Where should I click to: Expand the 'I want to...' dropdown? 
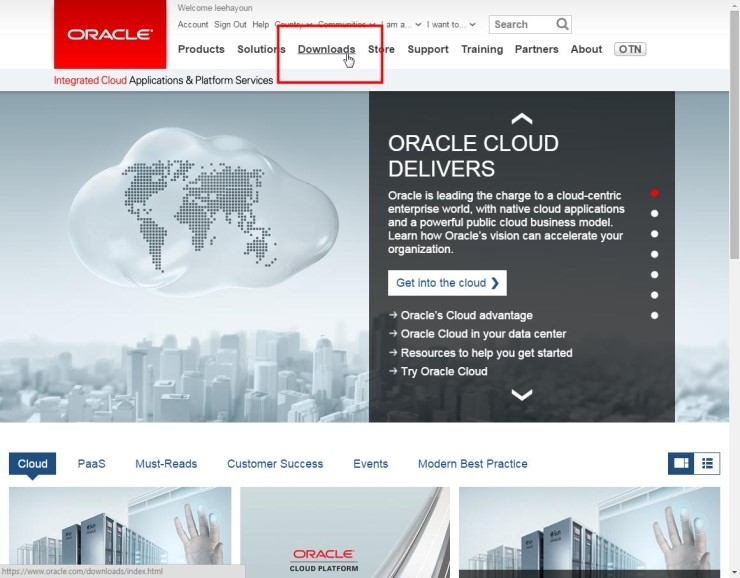[x=451, y=25]
